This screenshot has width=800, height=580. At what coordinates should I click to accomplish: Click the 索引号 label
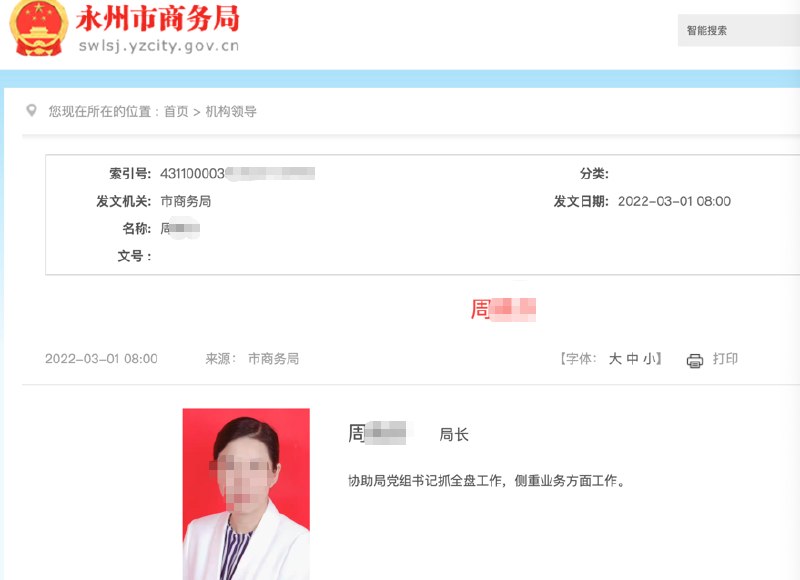point(130,173)
